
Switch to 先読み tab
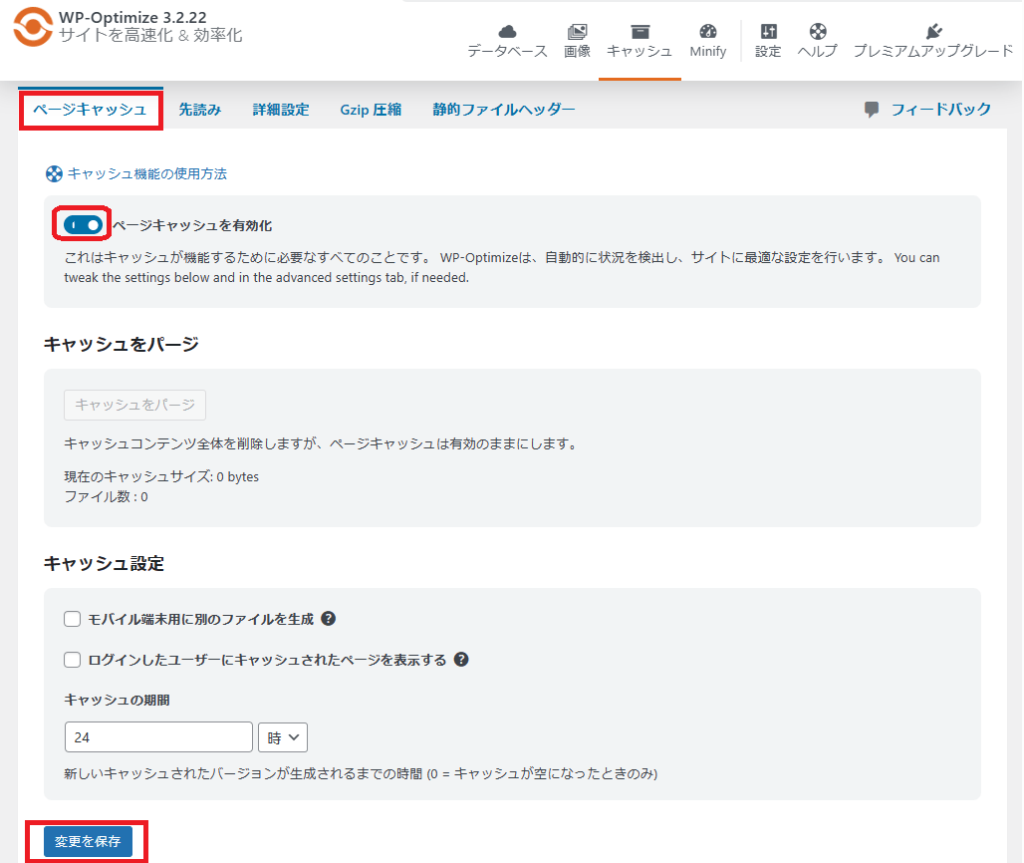tap(200, 110)
